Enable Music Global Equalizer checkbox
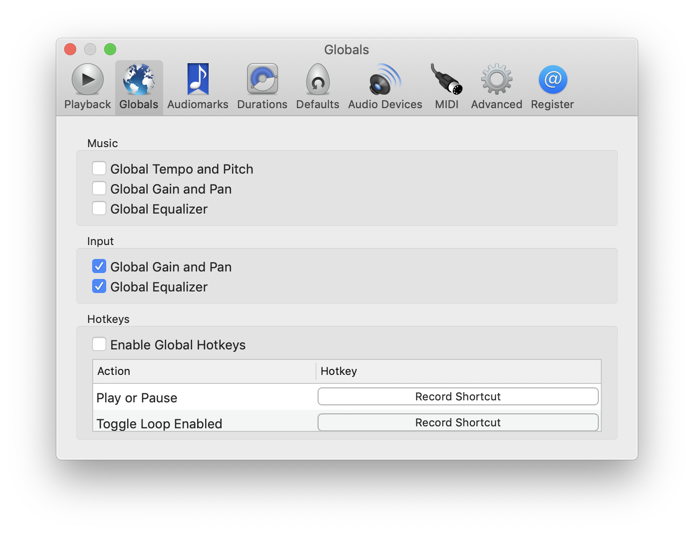 (x=99, y=209)
